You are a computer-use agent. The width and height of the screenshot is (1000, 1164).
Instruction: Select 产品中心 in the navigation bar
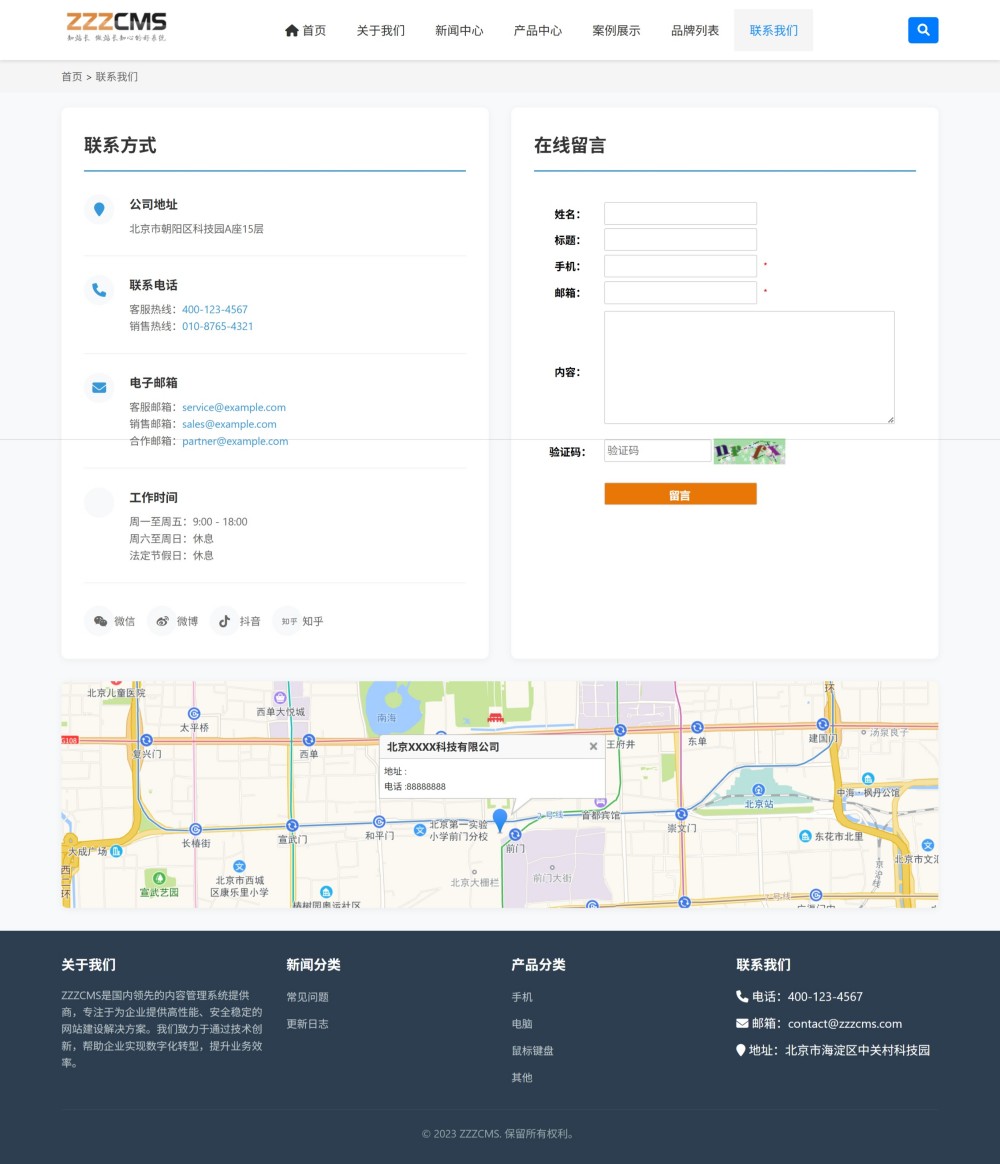538,30
